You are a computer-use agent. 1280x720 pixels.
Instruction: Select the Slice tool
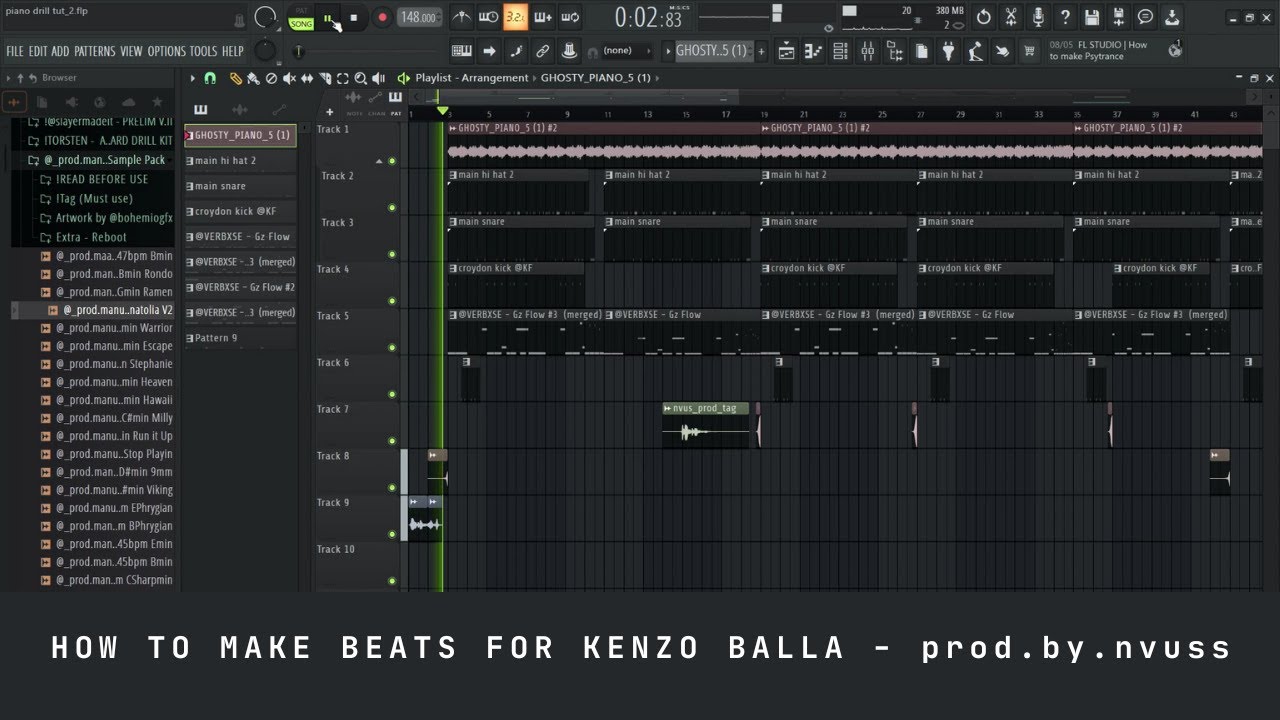[x=325, y=78]
